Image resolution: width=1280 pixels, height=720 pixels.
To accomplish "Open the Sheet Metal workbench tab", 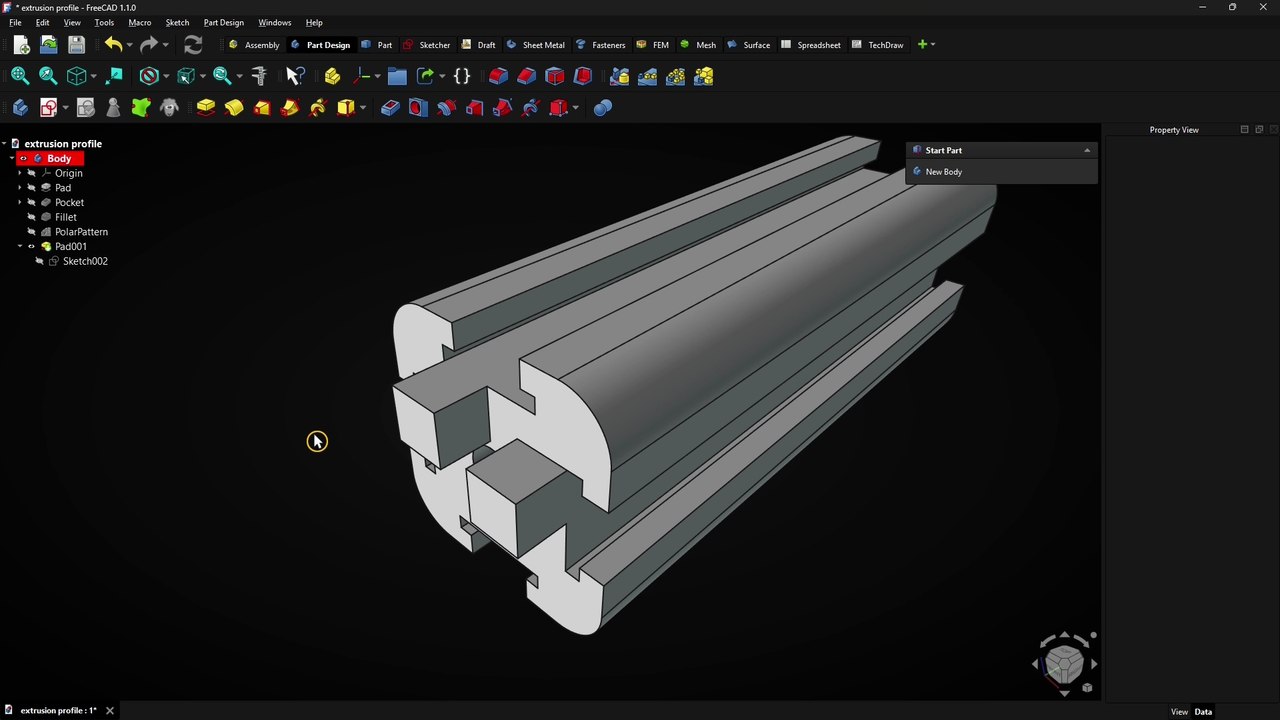I will pyautogui.click(x=536, y=45).
